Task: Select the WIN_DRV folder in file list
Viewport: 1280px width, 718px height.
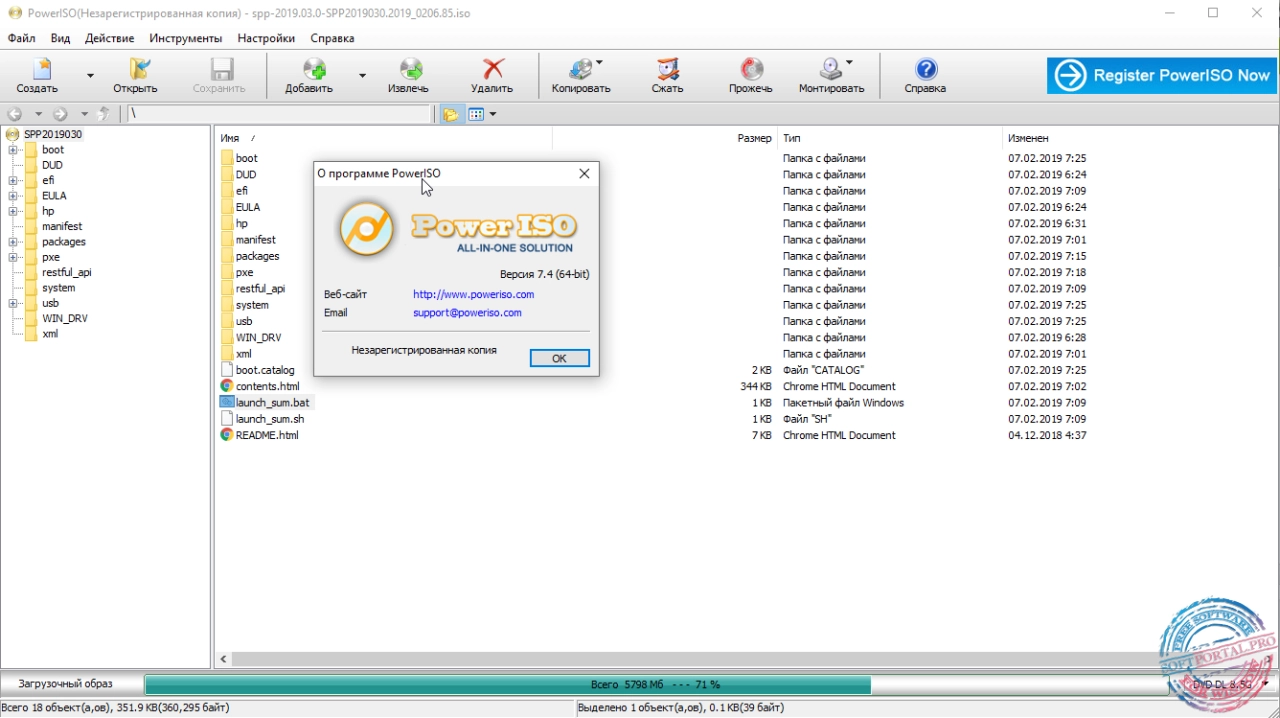Action: pyautogui.click(x=258, y=337)
